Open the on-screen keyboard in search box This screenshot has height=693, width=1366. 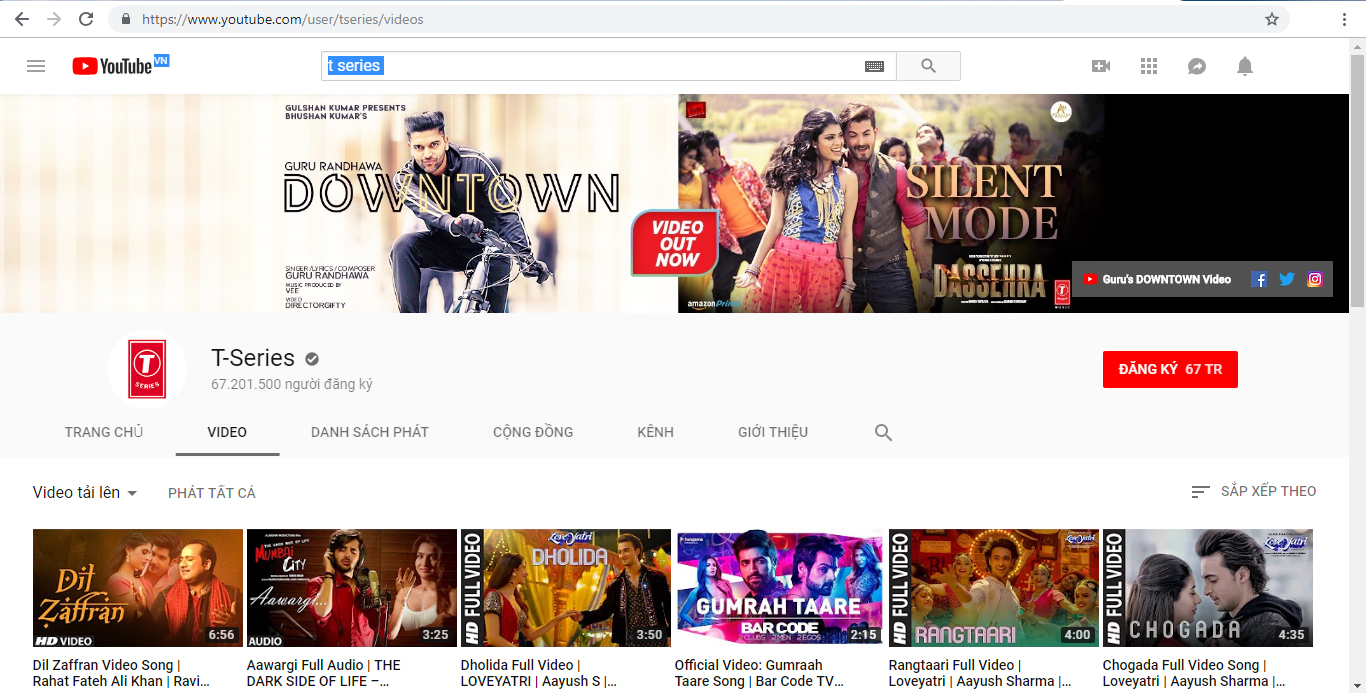click(874, 66)
